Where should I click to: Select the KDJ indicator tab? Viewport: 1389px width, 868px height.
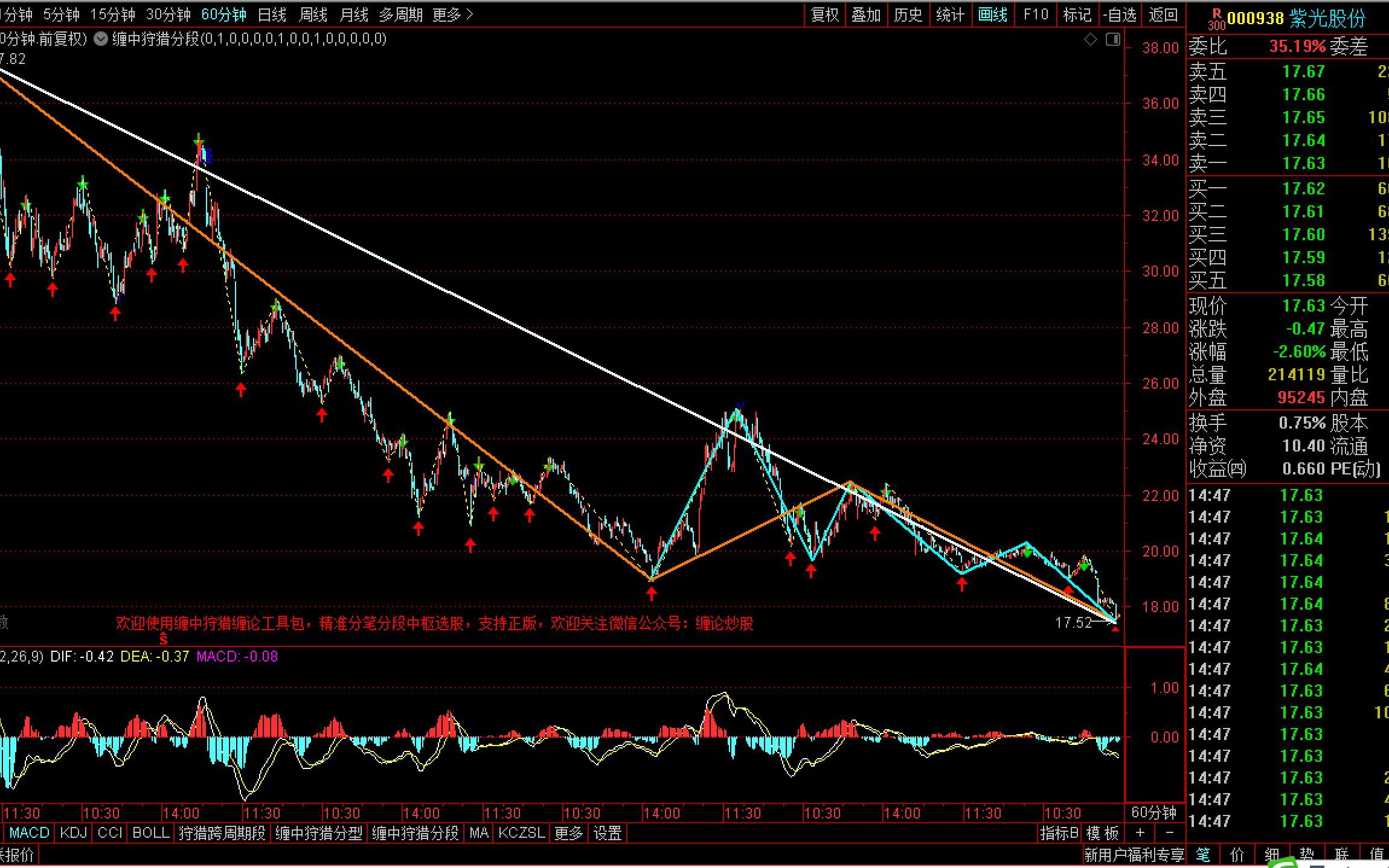point(74,833)
